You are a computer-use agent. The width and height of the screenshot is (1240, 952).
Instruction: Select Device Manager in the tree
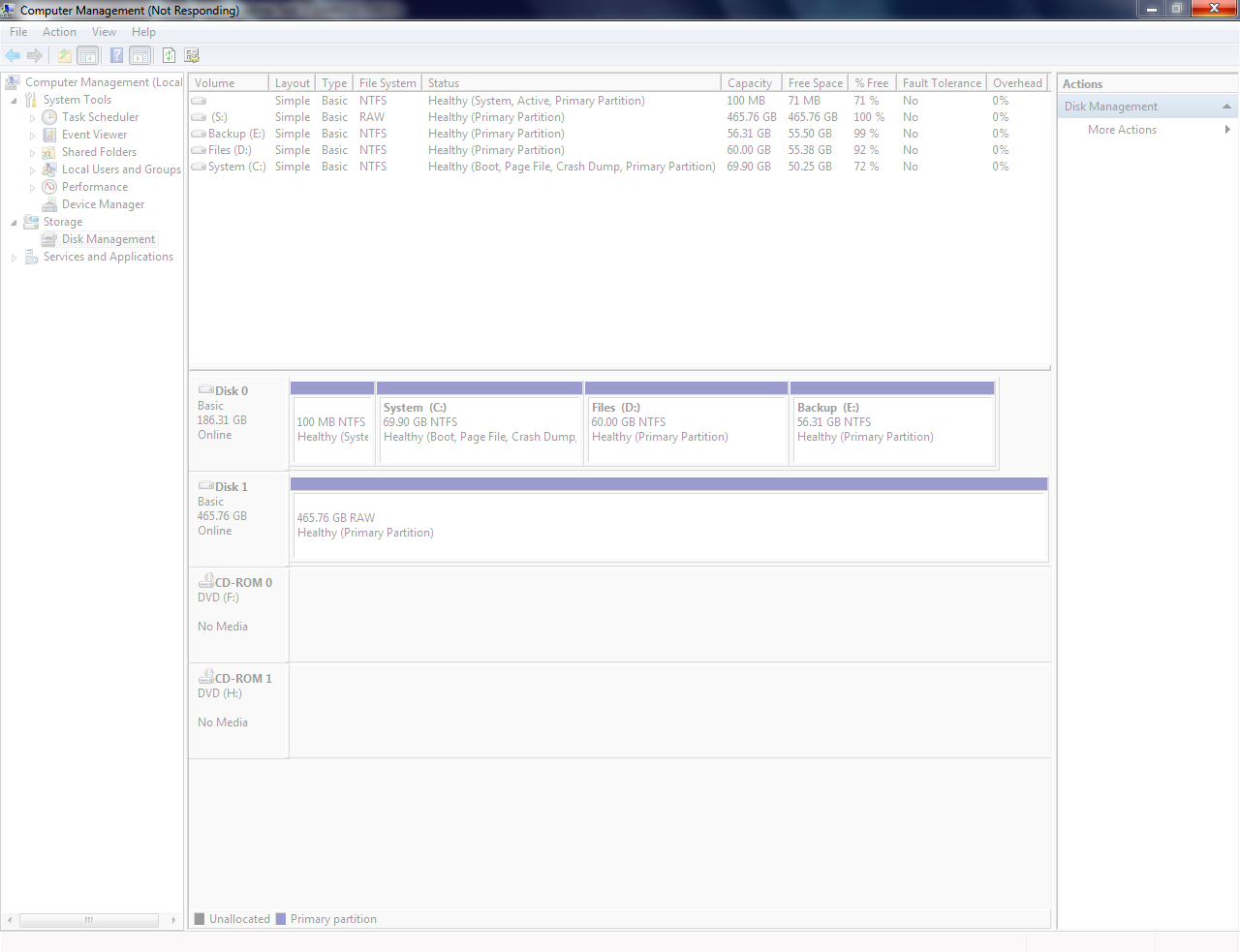103,204
